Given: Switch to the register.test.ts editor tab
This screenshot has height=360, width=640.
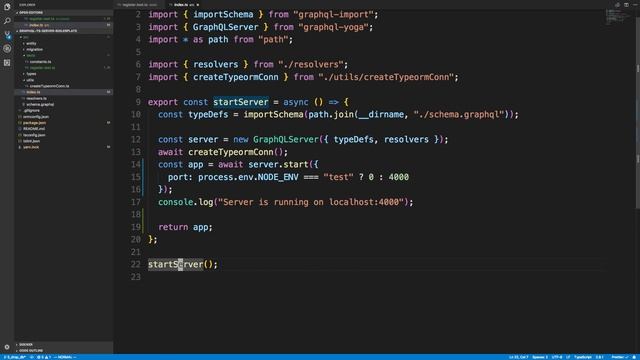Looking at the screenshot, I should click(x=140, y=5).
